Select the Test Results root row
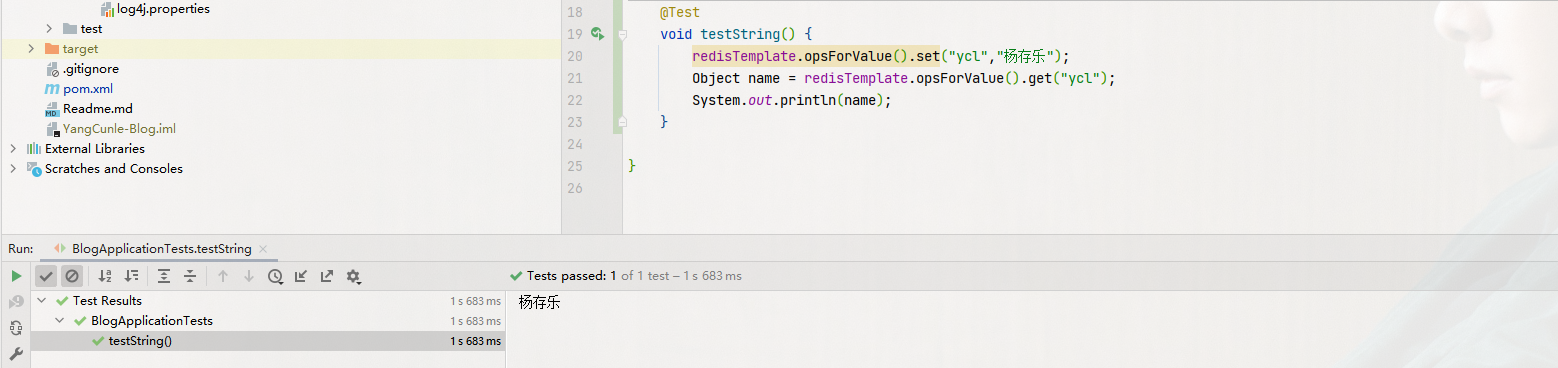Image resolution: width=1558 pixels, height=368 pixels. 268,301
